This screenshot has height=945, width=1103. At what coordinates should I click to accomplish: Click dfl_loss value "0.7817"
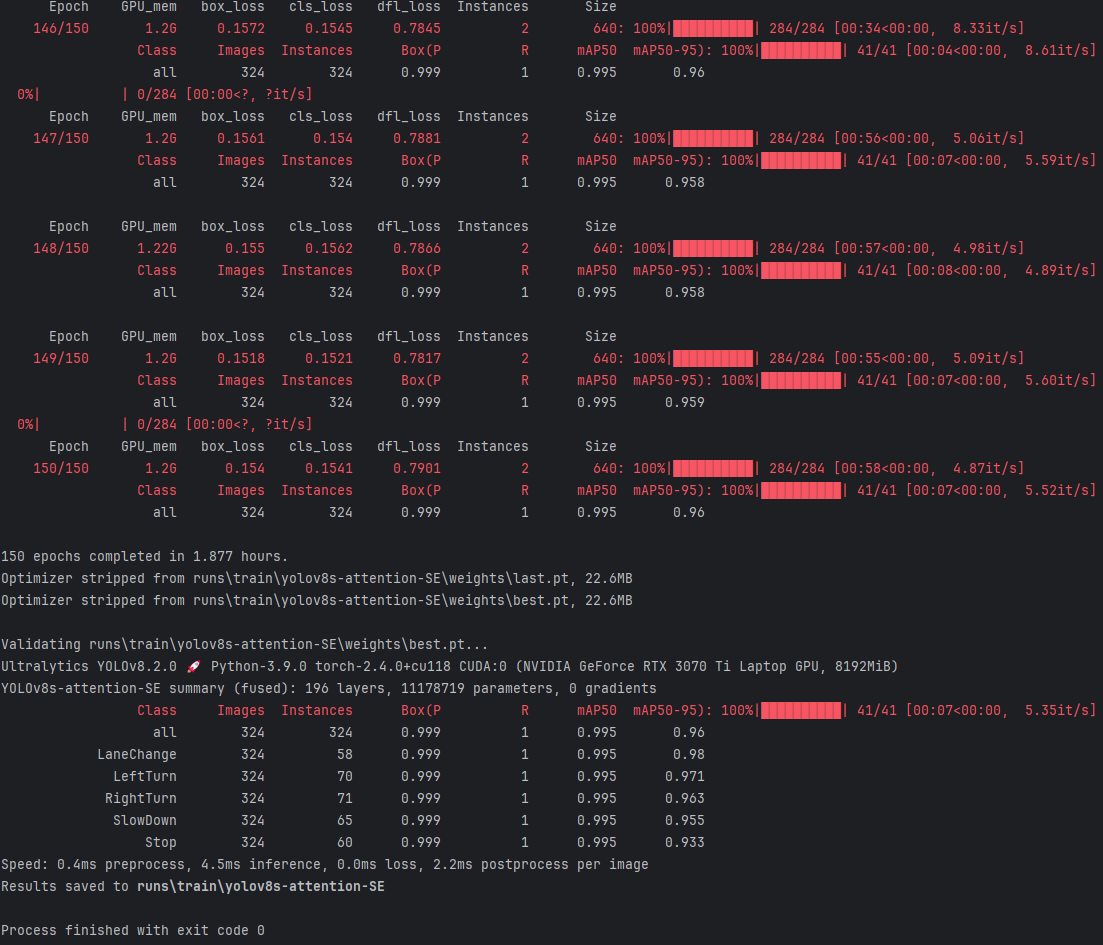tap(416, 358)
